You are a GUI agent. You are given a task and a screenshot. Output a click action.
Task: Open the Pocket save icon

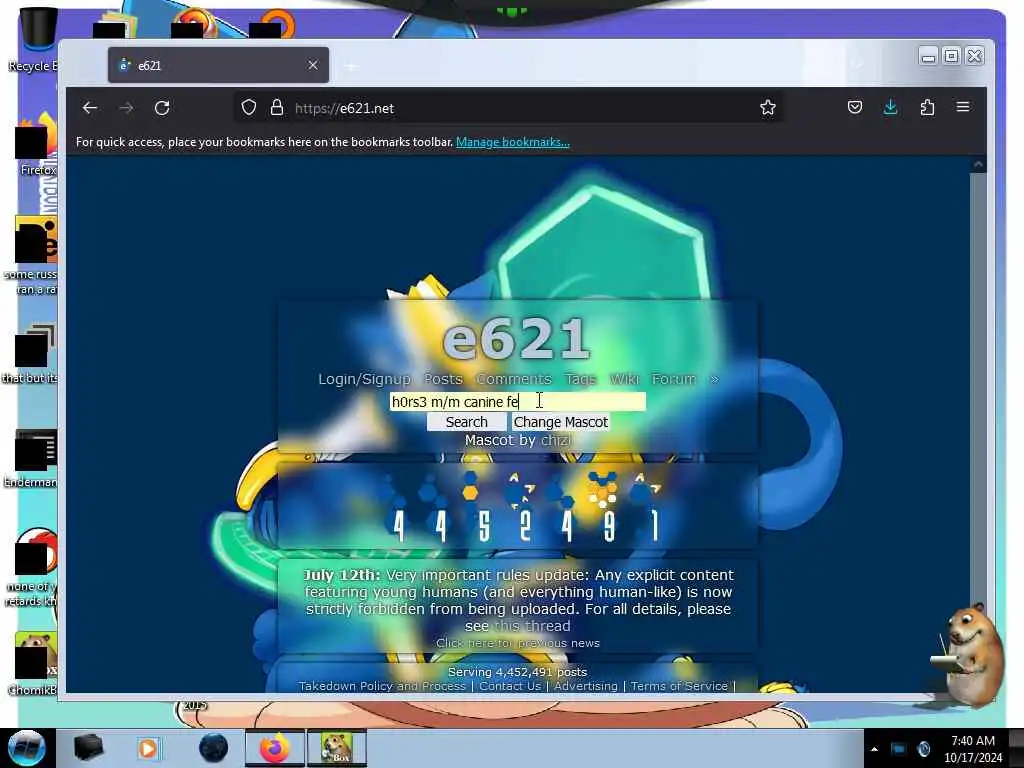(x=855, y=107)
